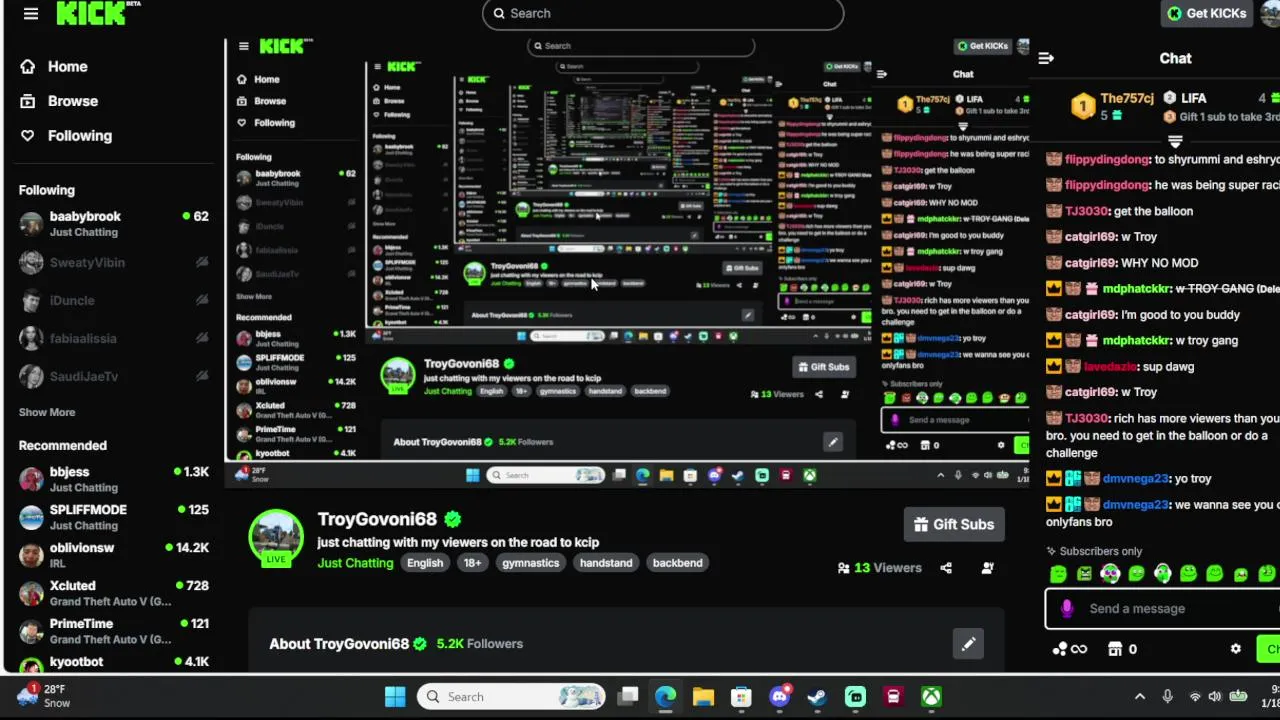Image resolution: width=1280 pixels, height=720 pixels.
Task: Open iDuncle channel in Following
Action: (113, 301)
